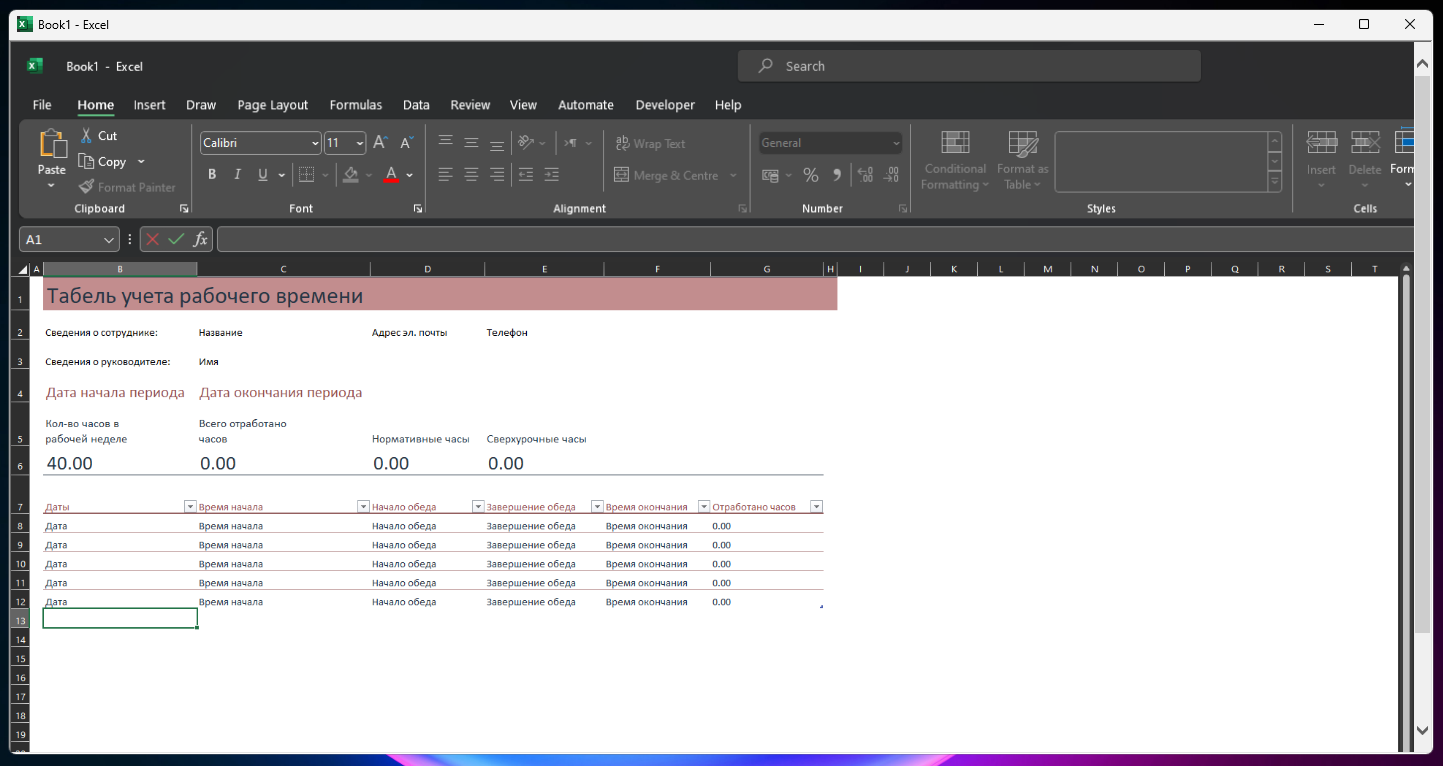Open the File tab
The width and height of the screenshot is (1443, 766).
click(42, 105)
